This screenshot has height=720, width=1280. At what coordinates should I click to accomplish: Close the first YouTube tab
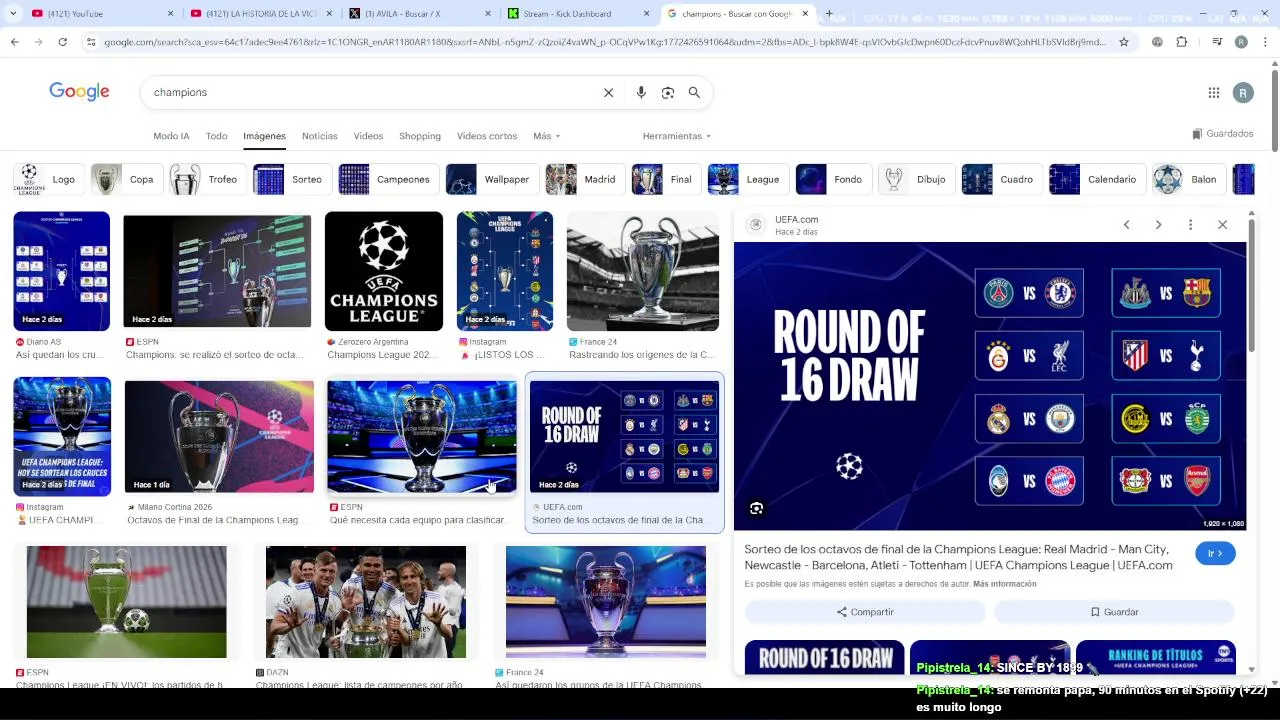click(171, 14)
